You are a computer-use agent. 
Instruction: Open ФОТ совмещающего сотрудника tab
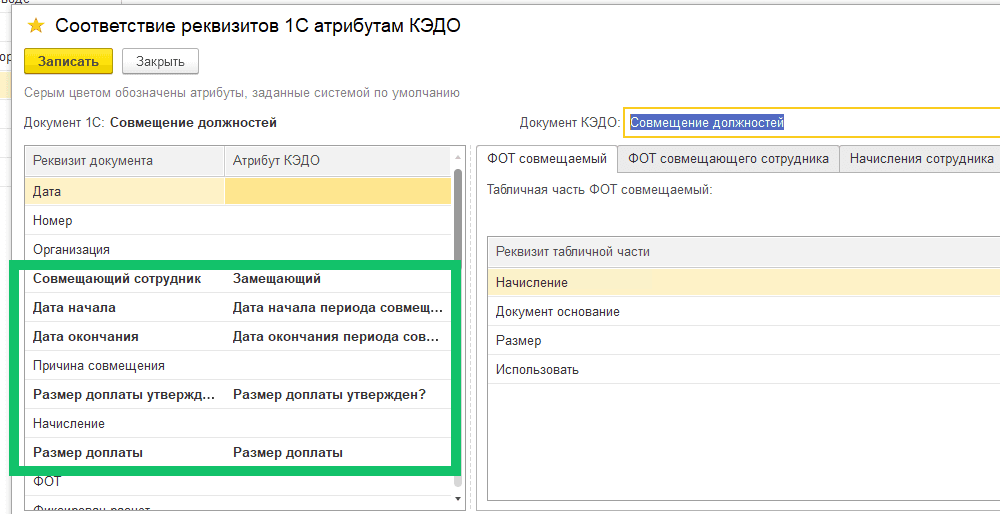[x=728, y=159]
